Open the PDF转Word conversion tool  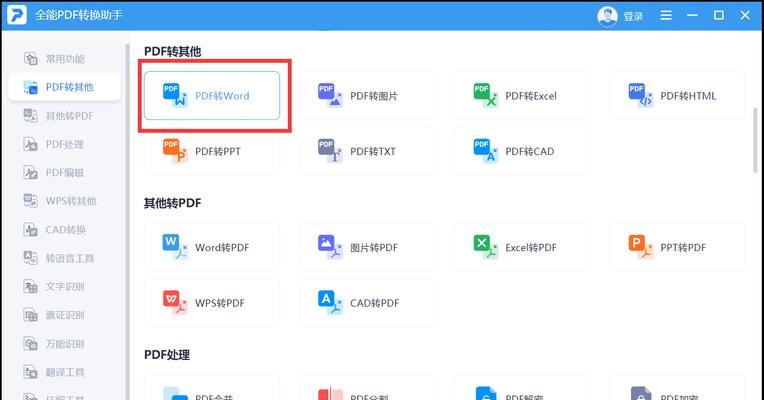click(x=212, y=95)
